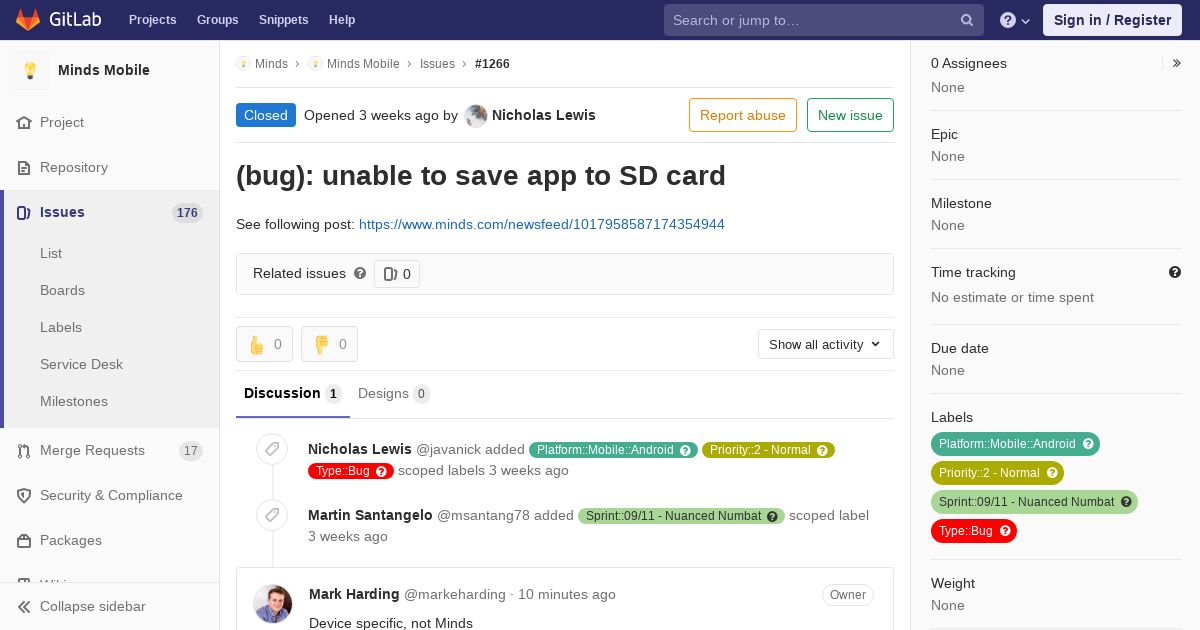Click help icon on sidebar Type::Bug label
This screenshot has width=1200, height=630.
(x=1005, y=531)
